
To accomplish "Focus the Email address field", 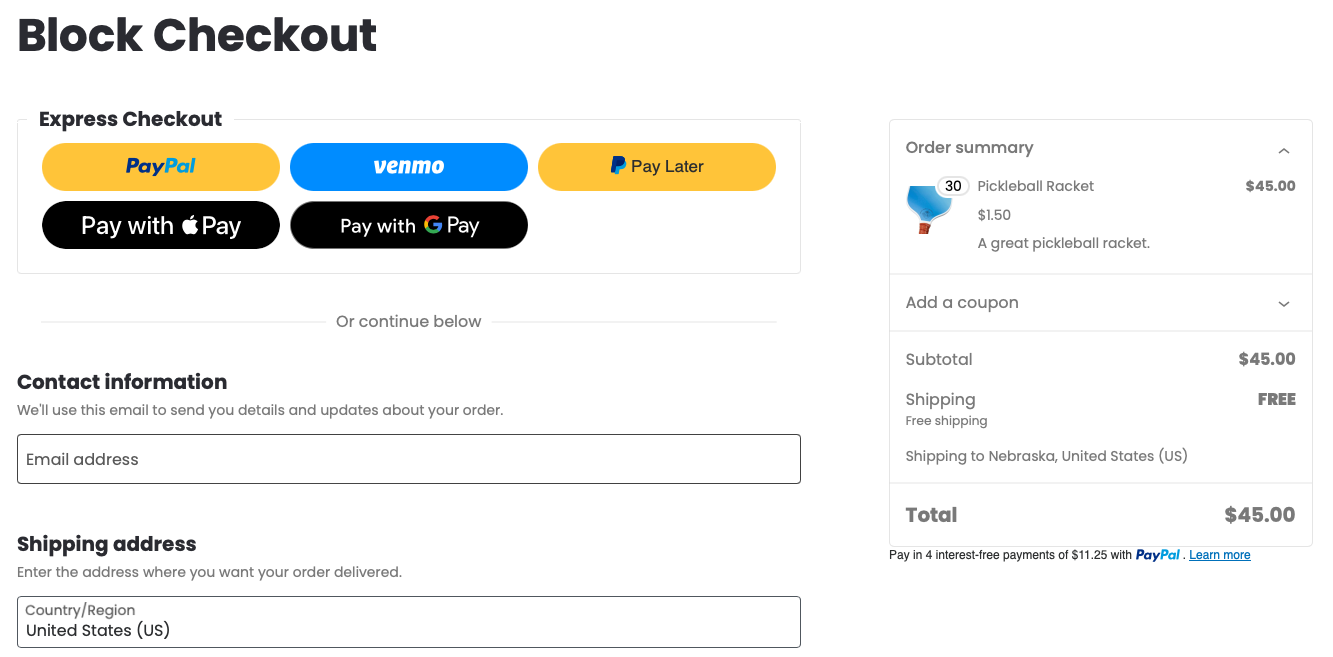I will coord(408,459).
